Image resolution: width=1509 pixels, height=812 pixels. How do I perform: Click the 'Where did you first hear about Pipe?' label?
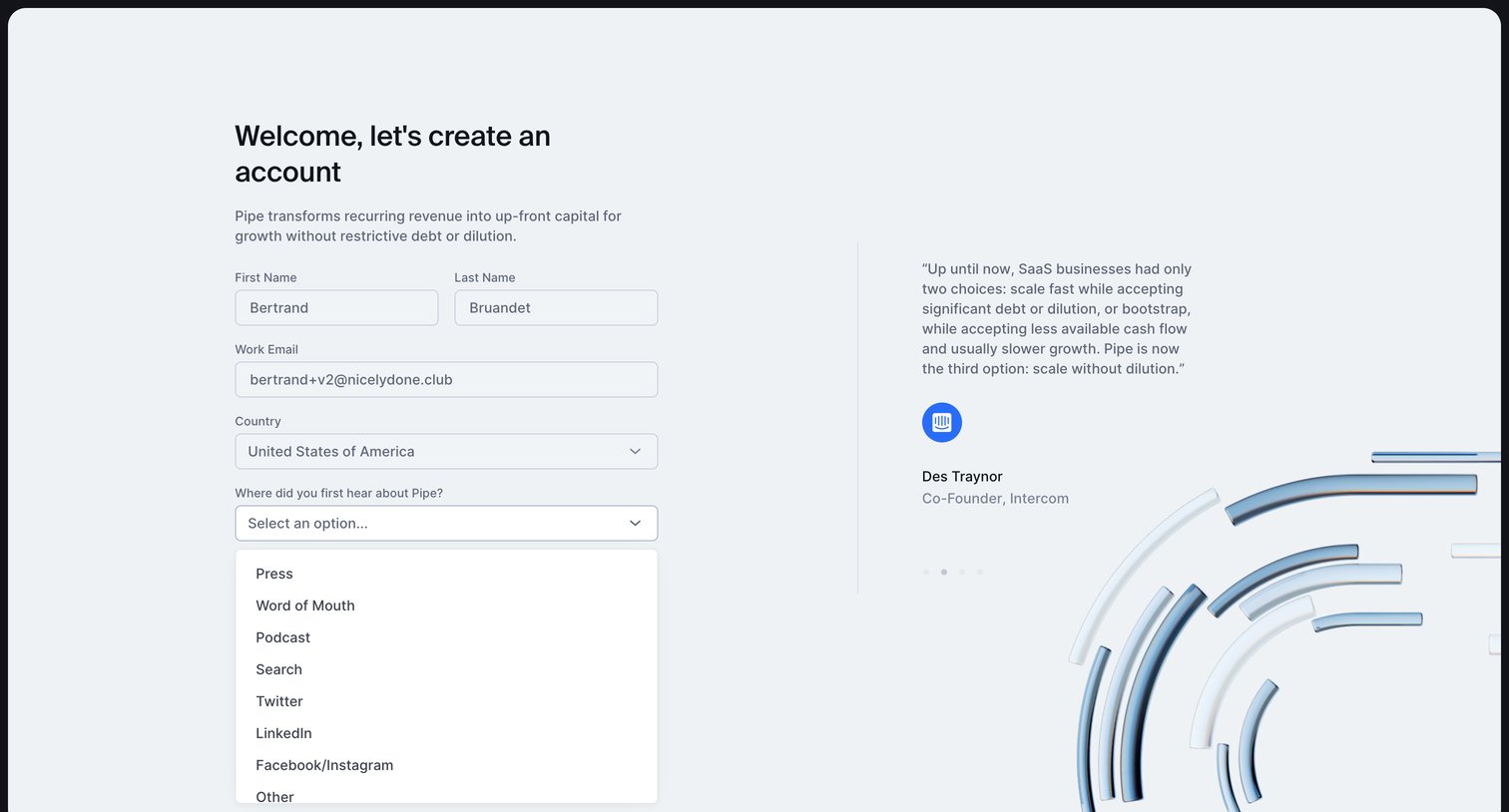pyautogui.click(x=338, y=493)
